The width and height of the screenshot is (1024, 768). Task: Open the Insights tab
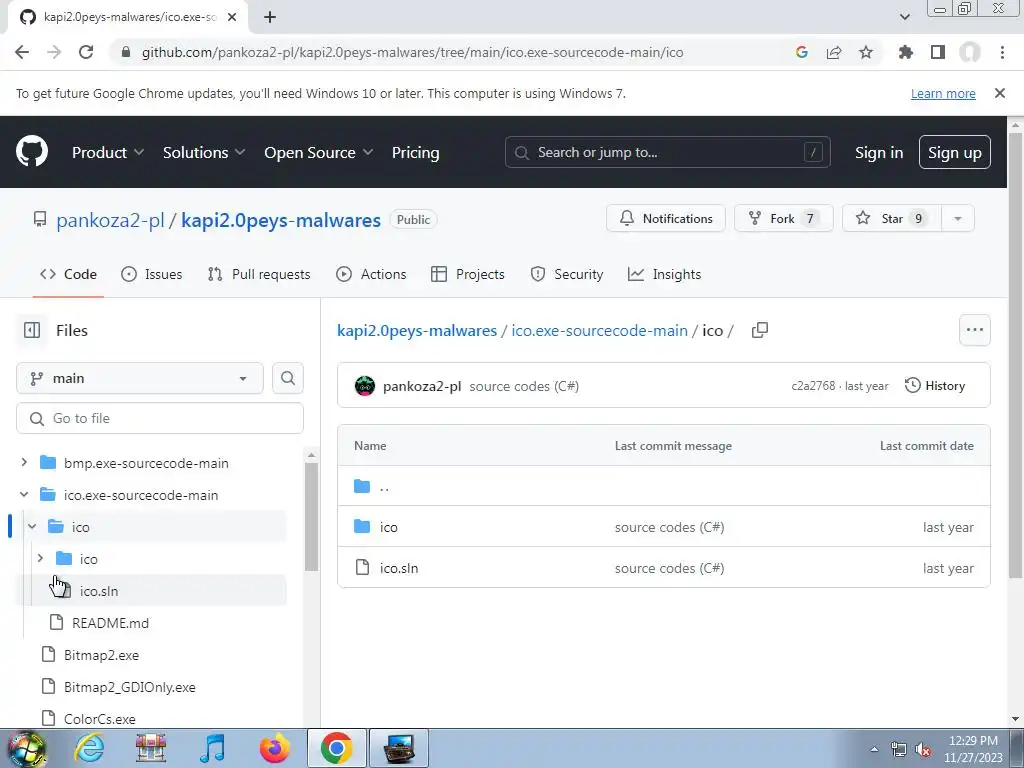pyautogui.click(x=664, y=274)
